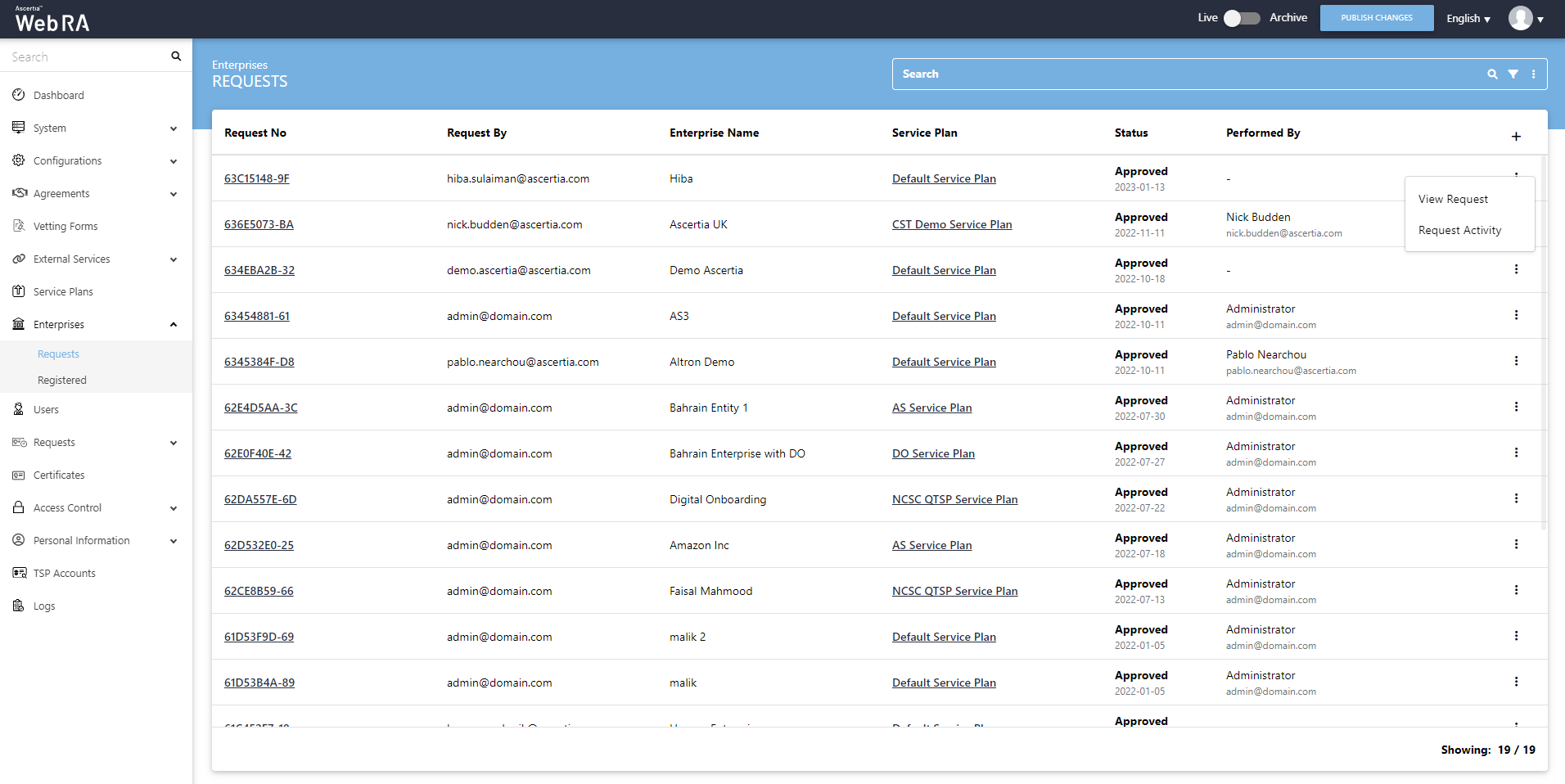This screenshot has width=1565, height=784.
Task: Click the magnifier icon in the Requests search bar
Action: pos(1492,74)
